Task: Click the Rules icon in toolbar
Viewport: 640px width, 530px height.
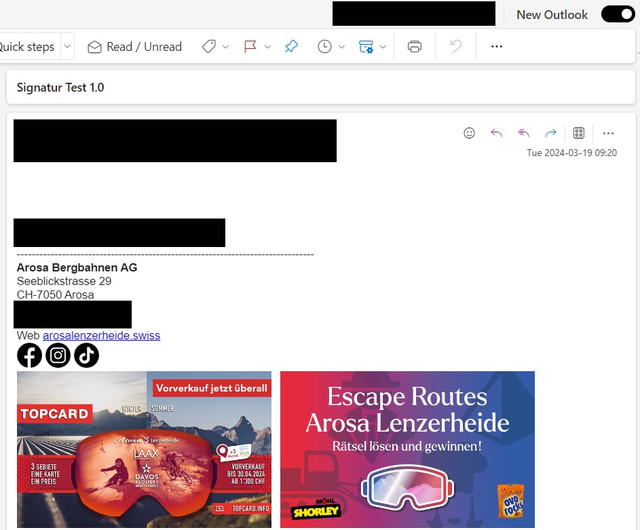Action: point(366,47)
